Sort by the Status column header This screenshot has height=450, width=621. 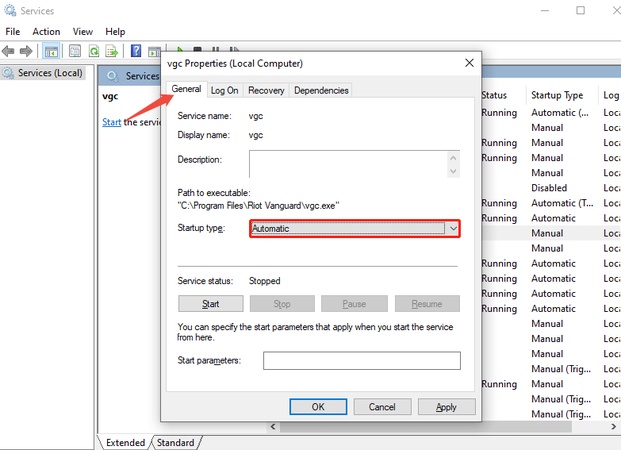click(x=494, y=95)
